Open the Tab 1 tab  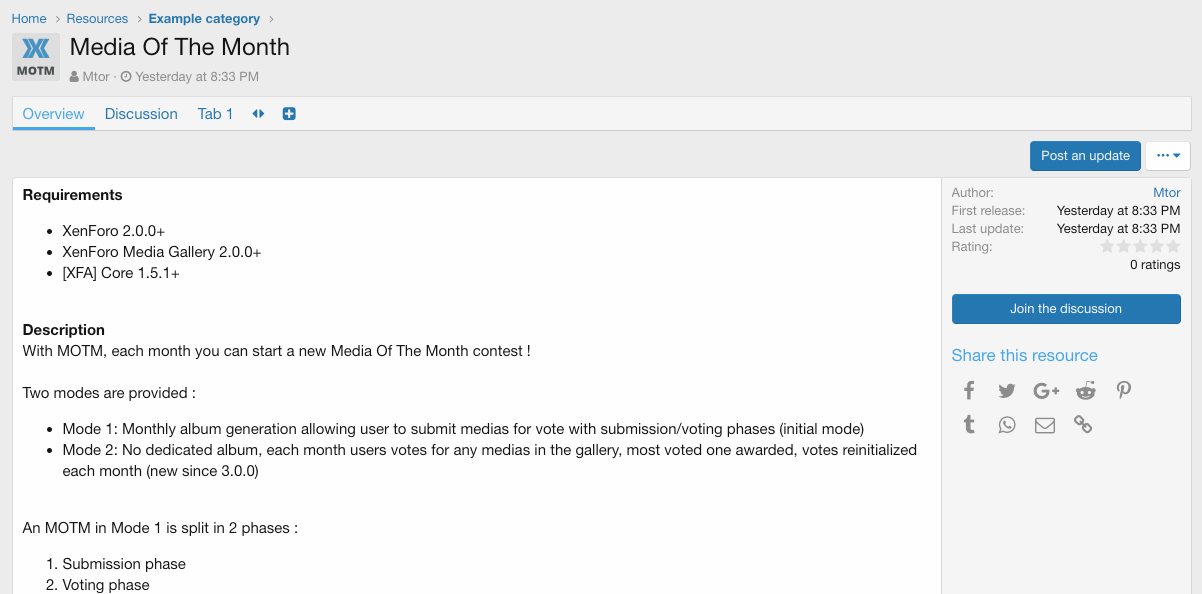coord(215,114)
